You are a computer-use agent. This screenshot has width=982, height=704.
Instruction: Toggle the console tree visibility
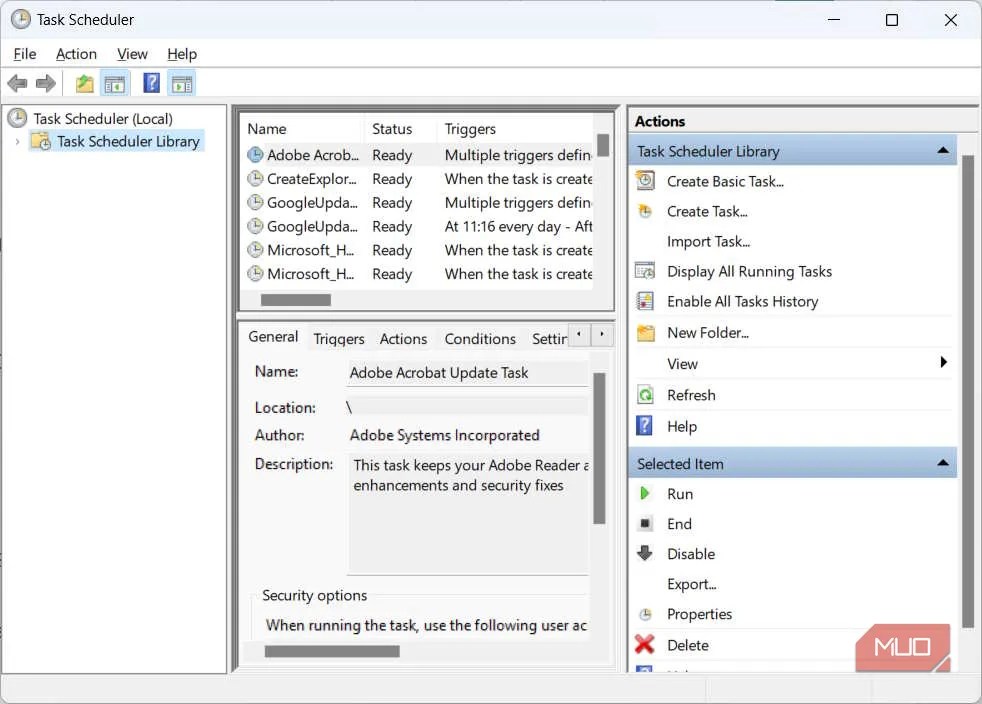click(115, 83)
